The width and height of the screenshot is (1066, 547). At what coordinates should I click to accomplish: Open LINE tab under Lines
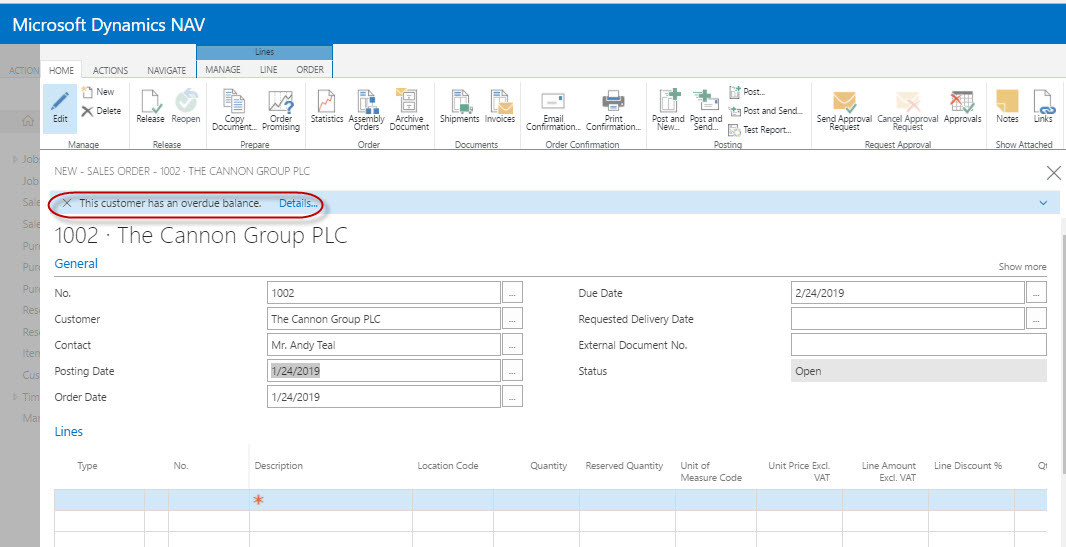[x=269, y=69]
